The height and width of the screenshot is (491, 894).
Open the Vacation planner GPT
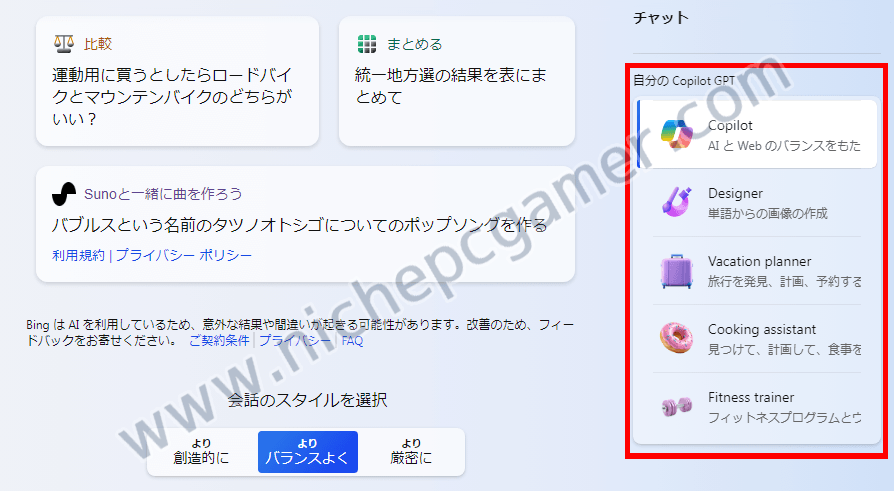(757, 270)
